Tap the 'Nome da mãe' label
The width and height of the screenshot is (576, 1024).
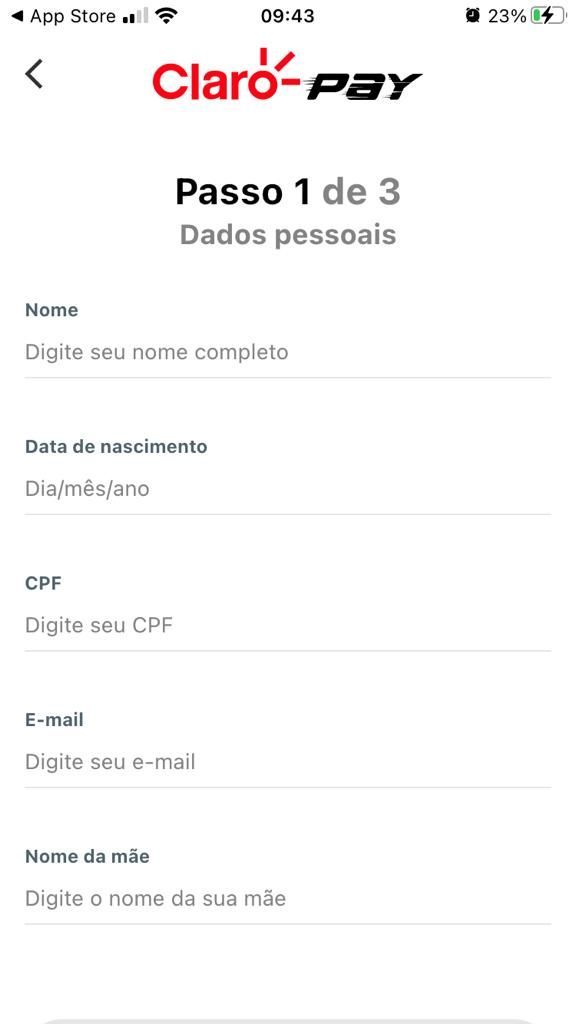point(88,856)
